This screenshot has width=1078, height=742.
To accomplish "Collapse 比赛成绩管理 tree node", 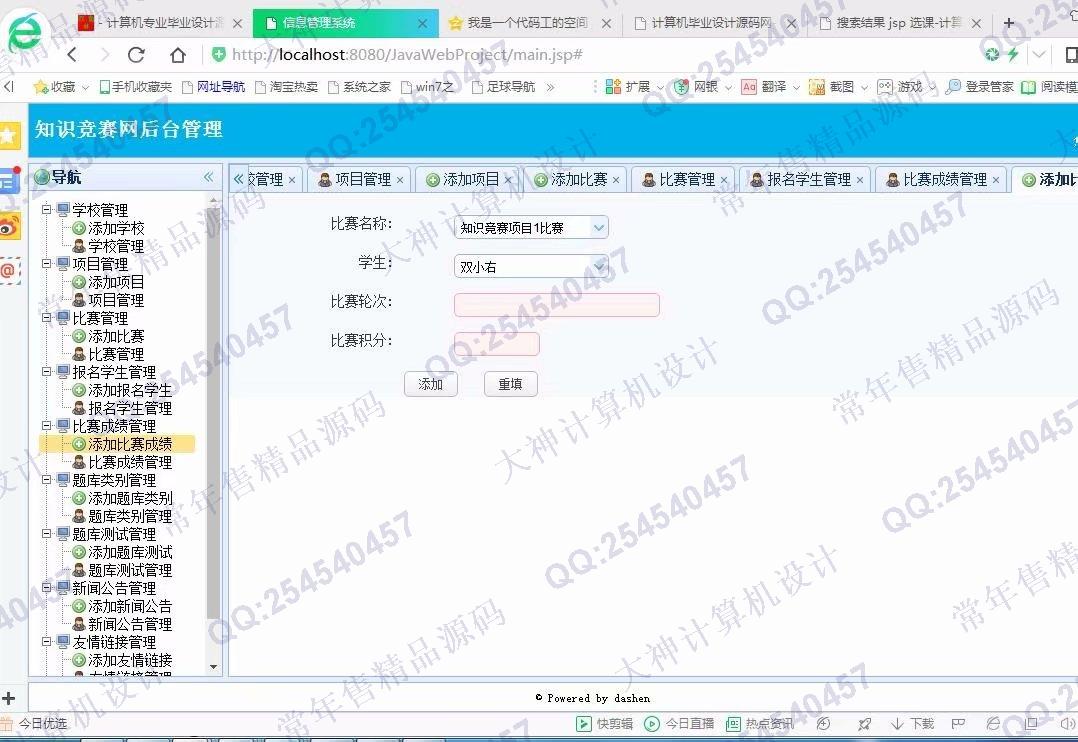I will tap(47, 426).
